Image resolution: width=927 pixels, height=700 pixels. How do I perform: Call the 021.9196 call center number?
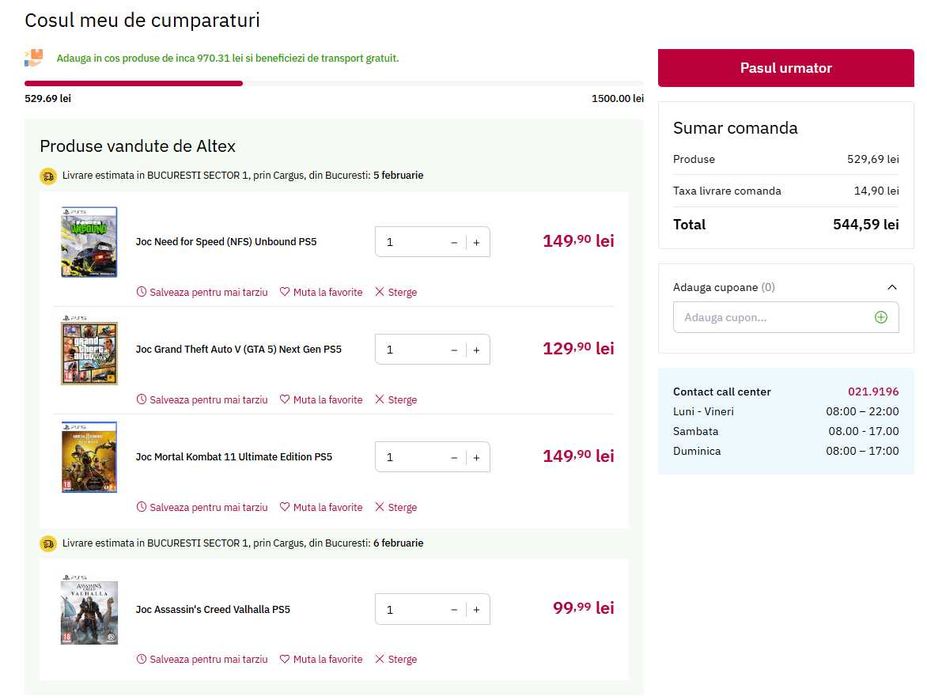[873, 392]
